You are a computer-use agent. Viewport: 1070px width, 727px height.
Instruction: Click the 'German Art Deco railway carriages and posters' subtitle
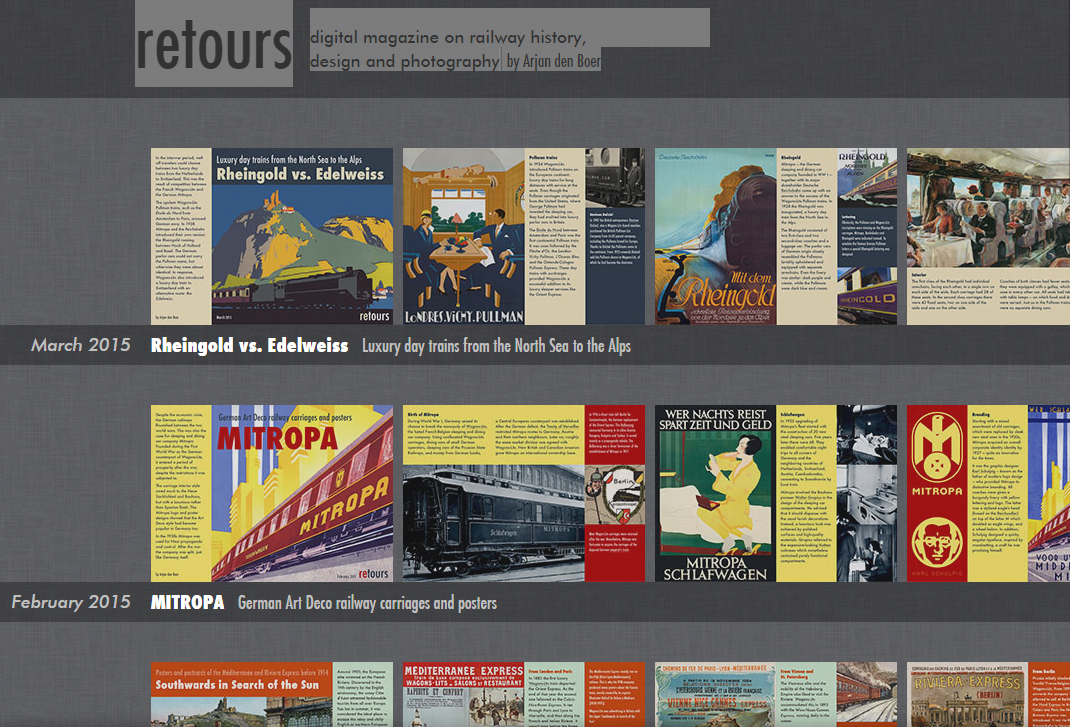pyautogui.click(x=367, y=603)
